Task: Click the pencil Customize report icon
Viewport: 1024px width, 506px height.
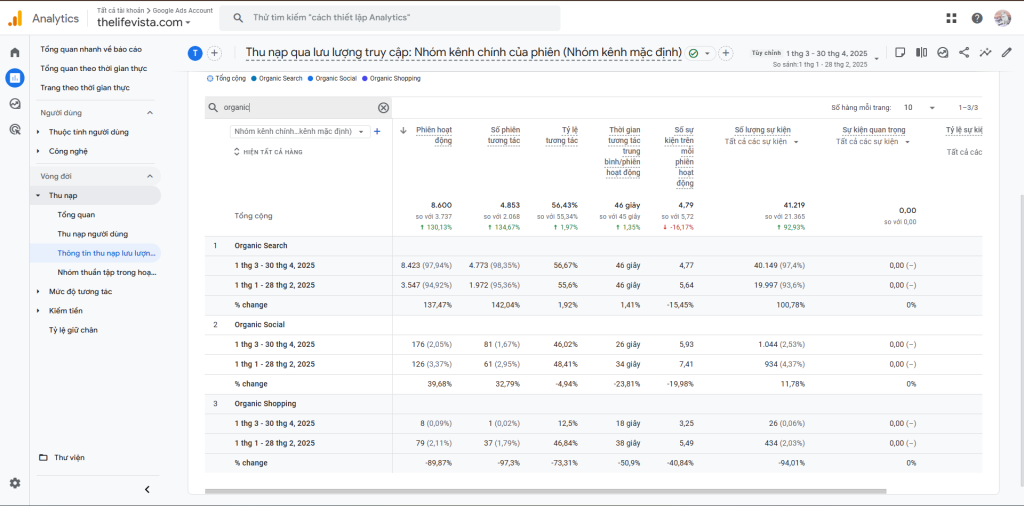Action: (x=1006, y=53)
